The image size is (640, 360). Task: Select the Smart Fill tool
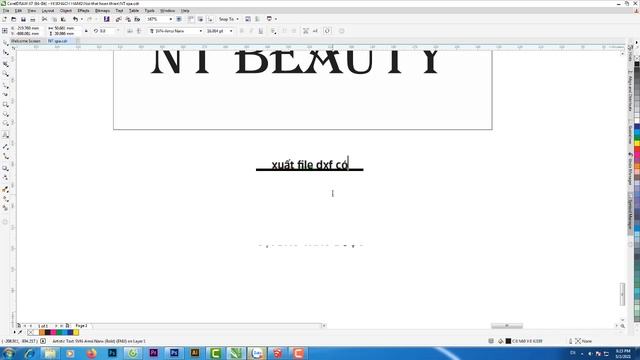click(5, 208)
